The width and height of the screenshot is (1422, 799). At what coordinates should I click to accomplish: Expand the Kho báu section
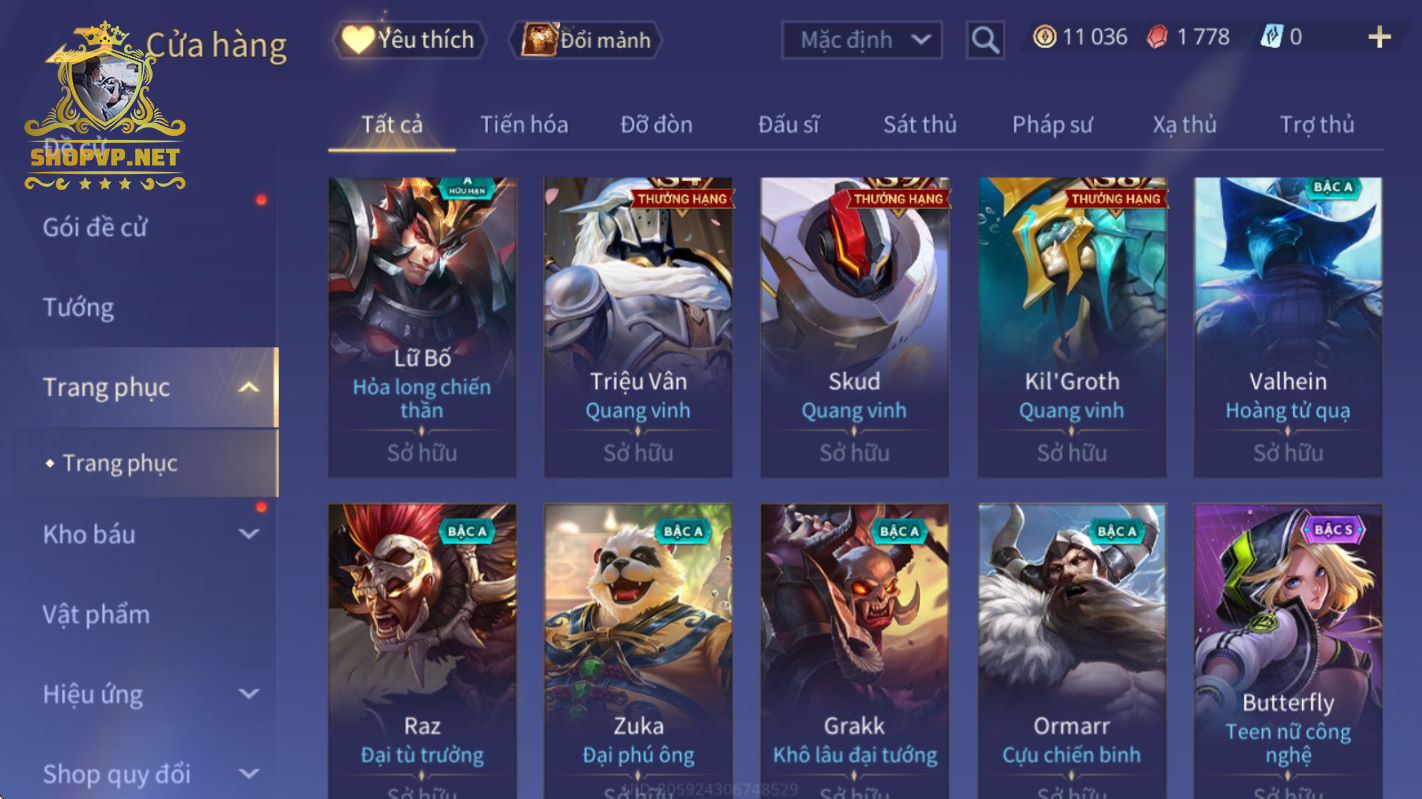click(249, 534)
